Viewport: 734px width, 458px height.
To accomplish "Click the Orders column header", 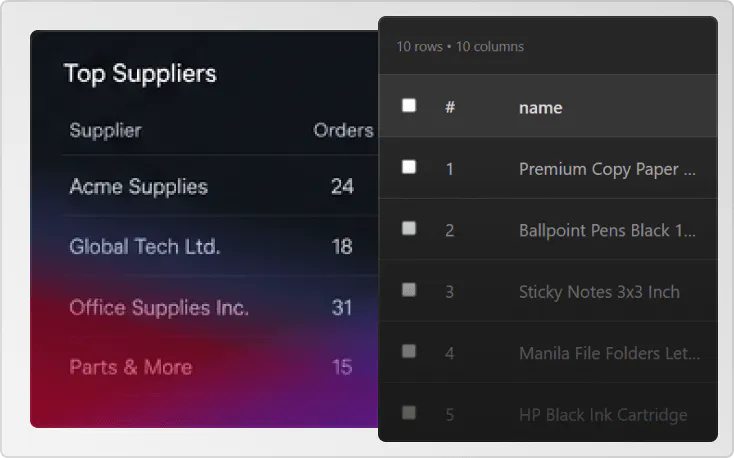I will click(344, 130).
